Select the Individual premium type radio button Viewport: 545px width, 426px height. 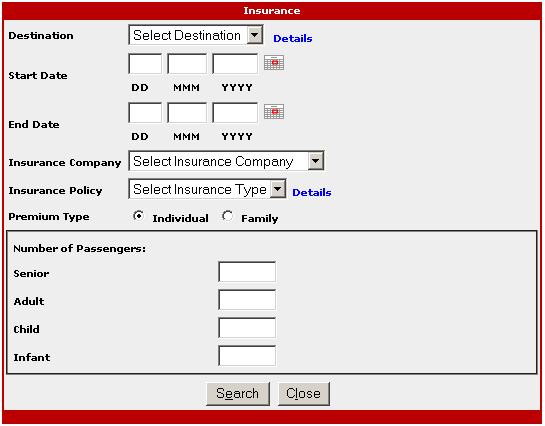pos(138,216)
